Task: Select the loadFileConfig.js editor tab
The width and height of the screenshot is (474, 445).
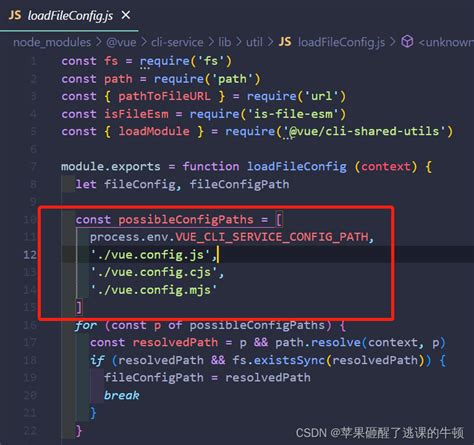Action: [69, 15]
